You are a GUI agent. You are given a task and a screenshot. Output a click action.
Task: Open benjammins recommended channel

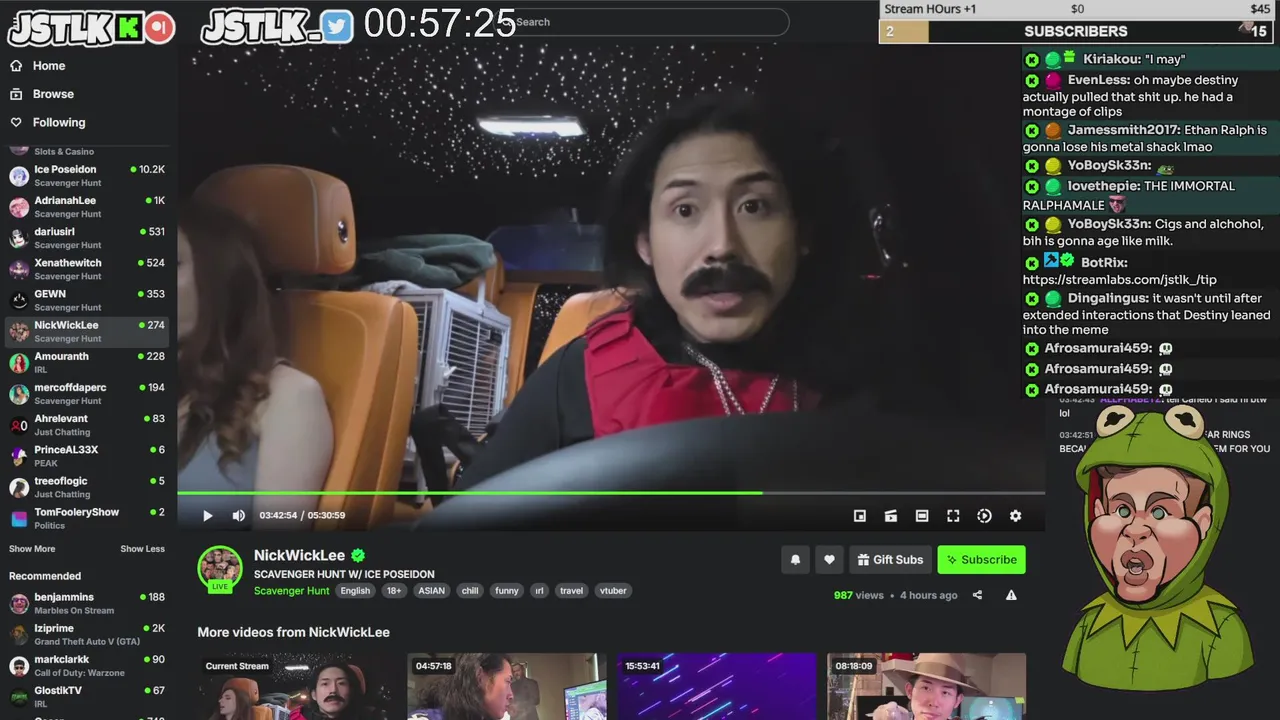87,603
